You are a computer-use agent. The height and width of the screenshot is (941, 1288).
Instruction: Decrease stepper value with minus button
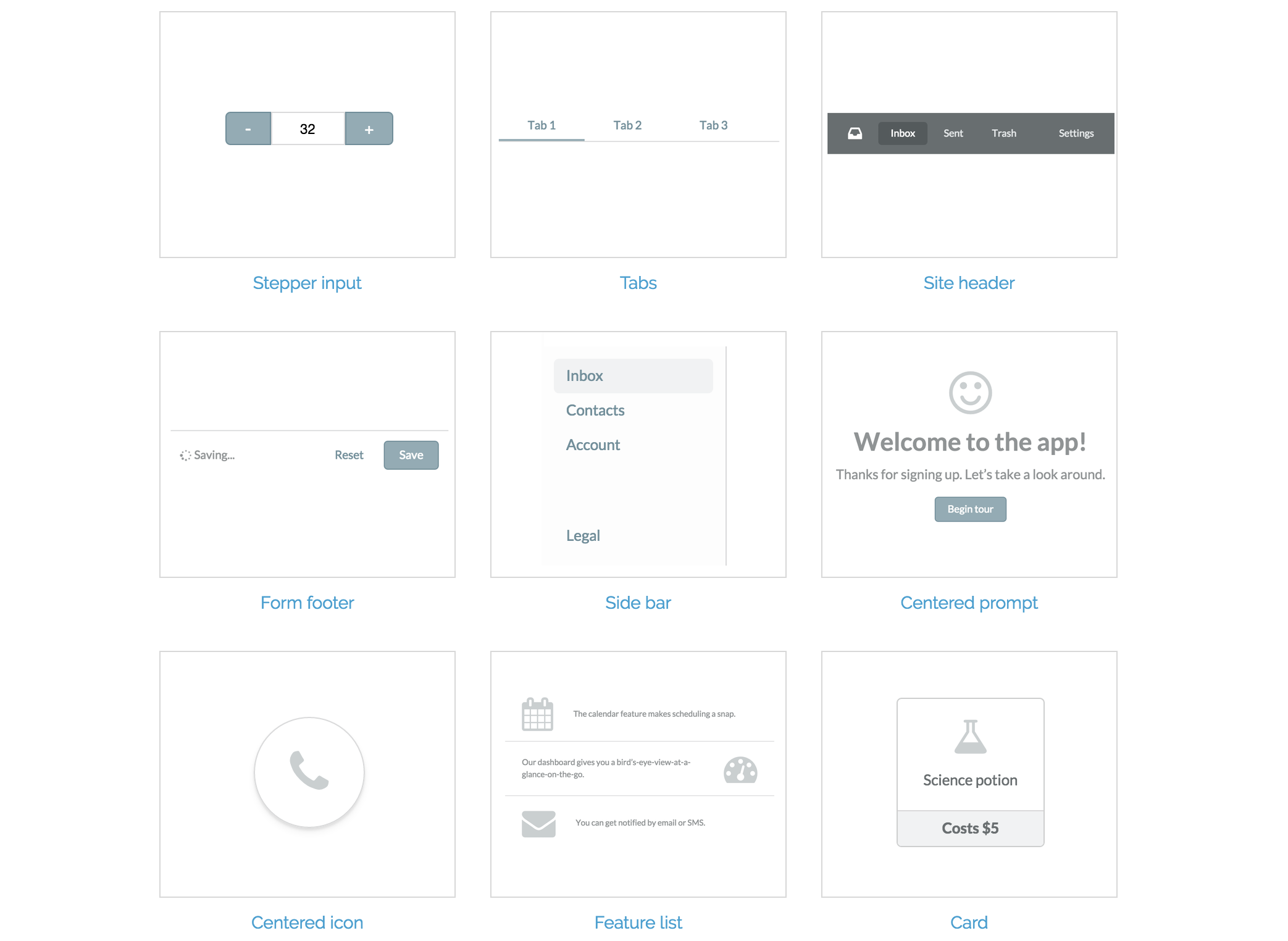click(x=248, y=129)
